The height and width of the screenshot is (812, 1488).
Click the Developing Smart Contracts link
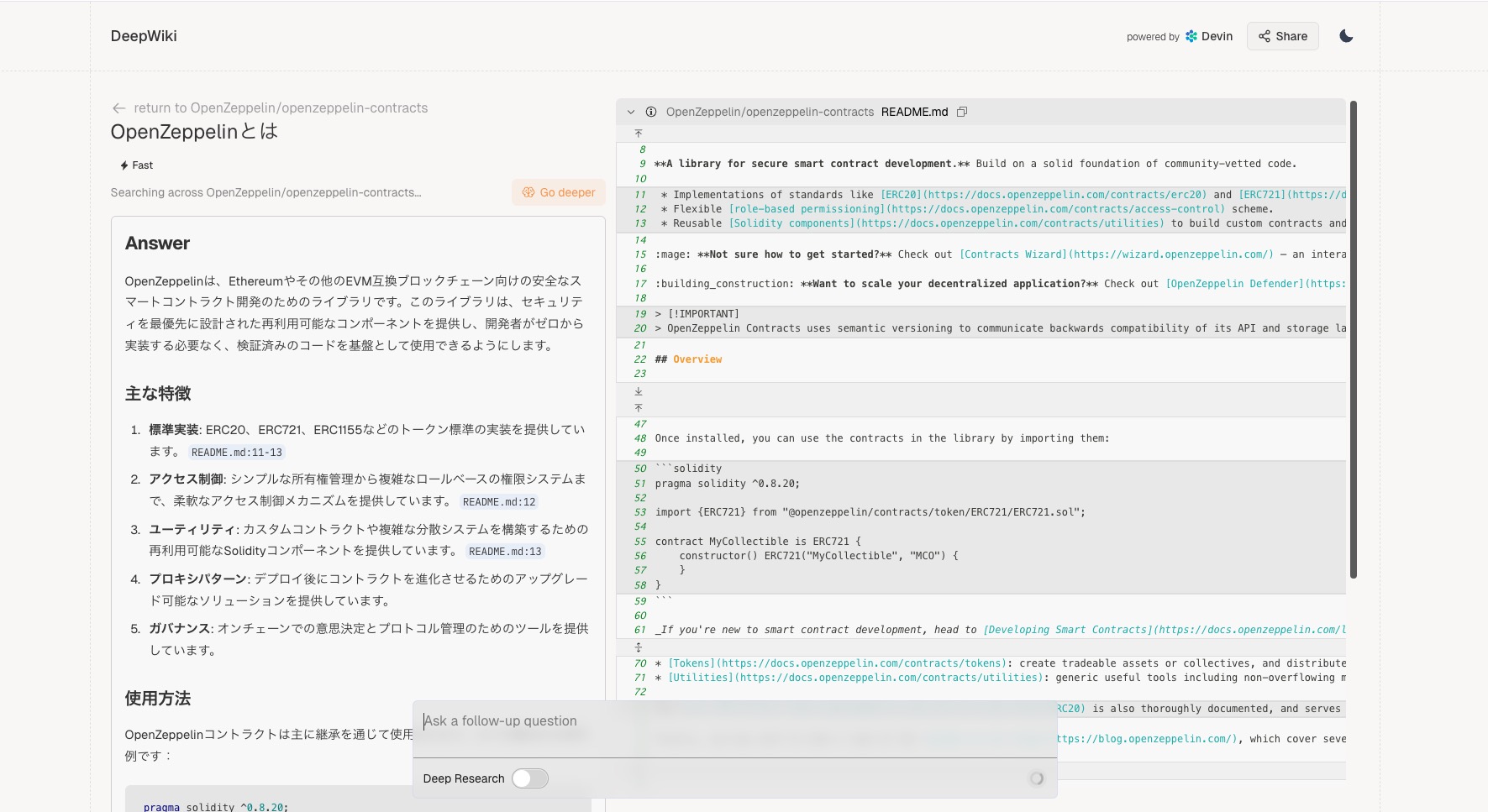point(1165,630)
